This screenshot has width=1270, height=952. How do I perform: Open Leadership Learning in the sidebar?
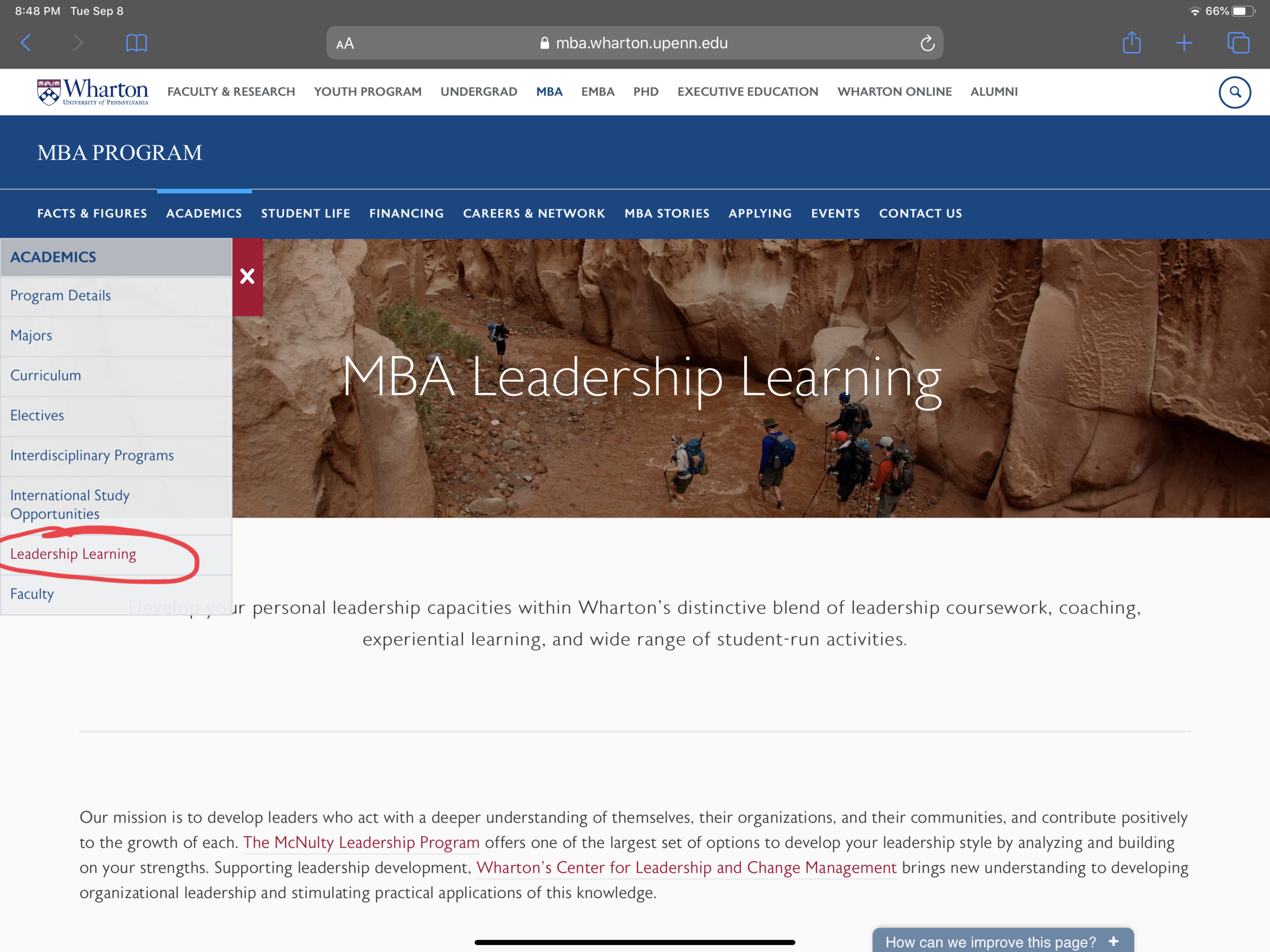116,555
